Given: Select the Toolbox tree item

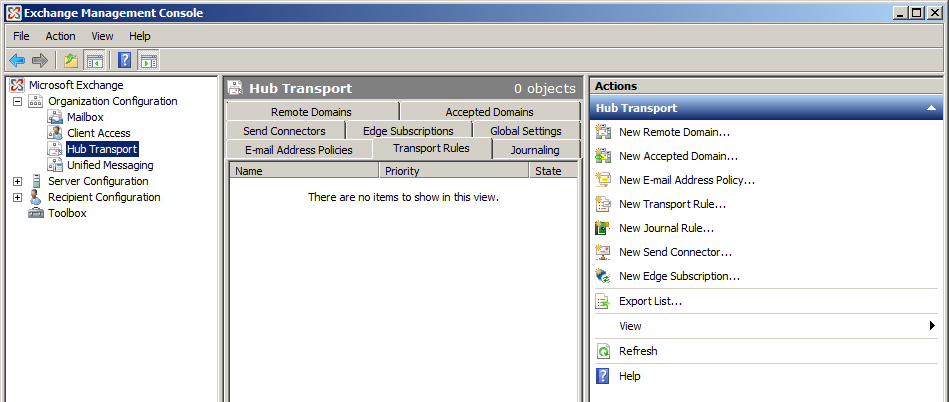Looking at the screenshot, I should [67, 213].
